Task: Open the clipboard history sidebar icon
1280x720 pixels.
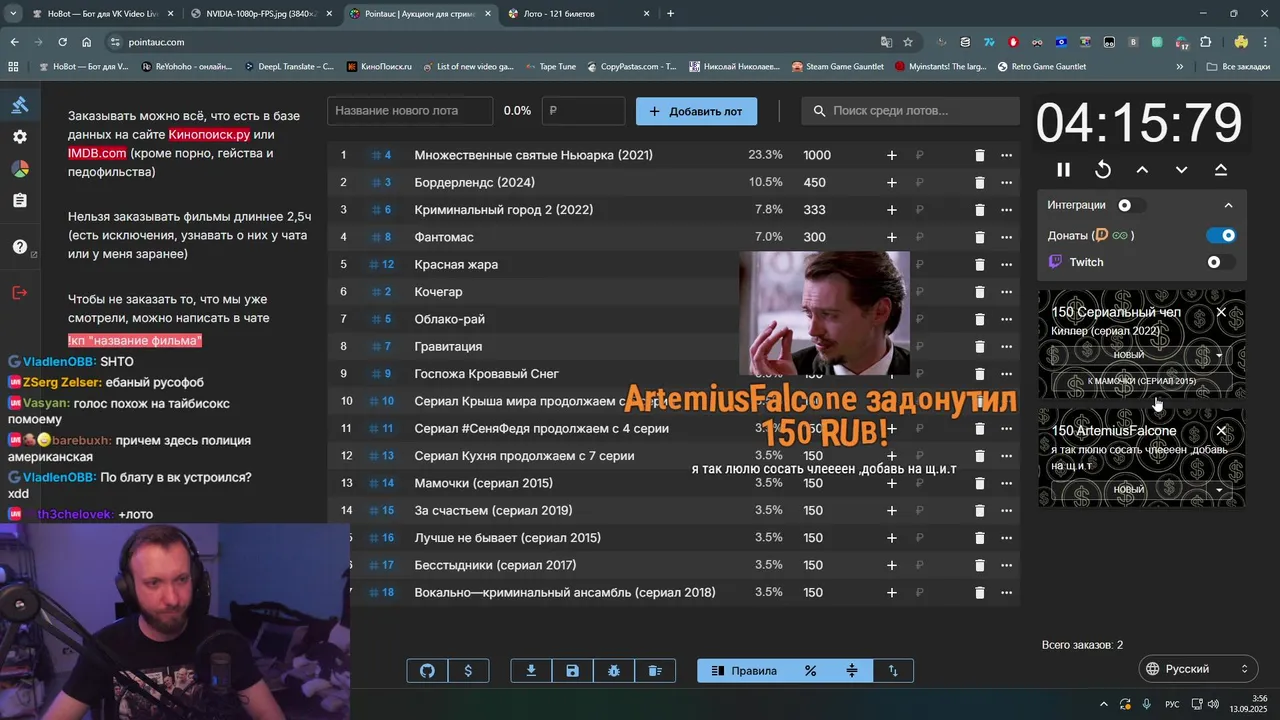Action: tap(20, 201)
